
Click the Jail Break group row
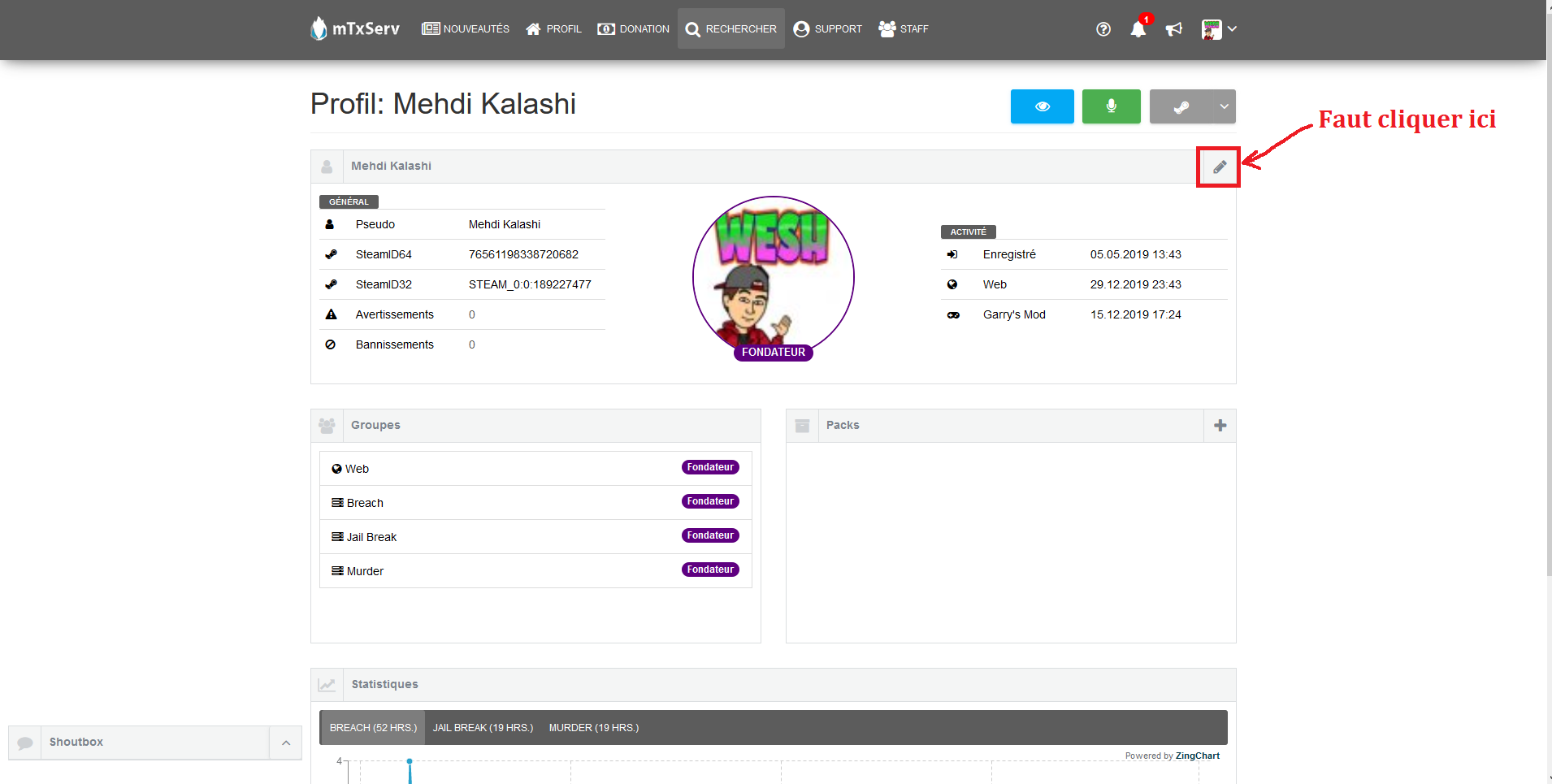coord(535,537)
